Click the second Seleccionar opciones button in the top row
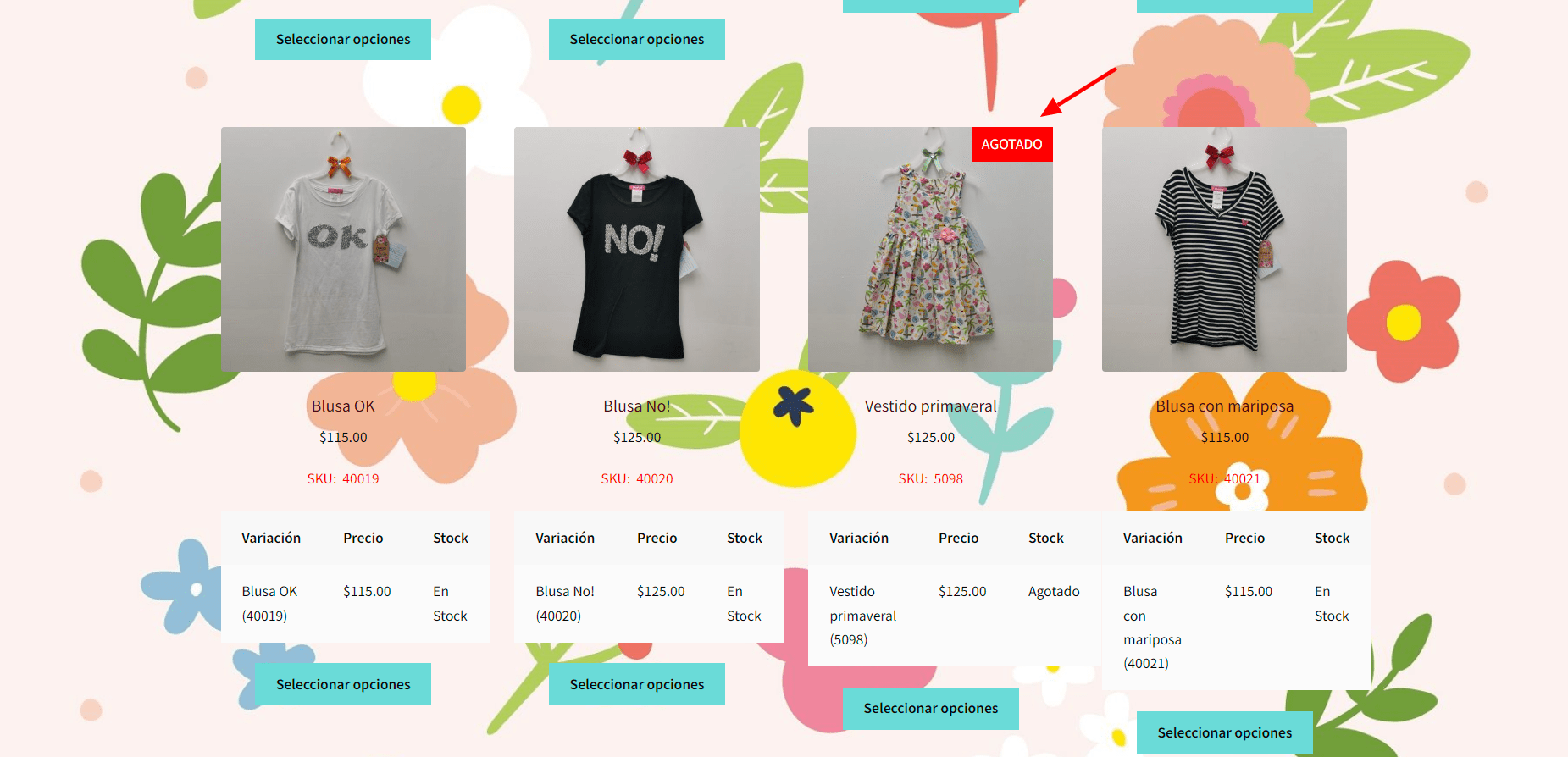 click(x=637, y=39)
